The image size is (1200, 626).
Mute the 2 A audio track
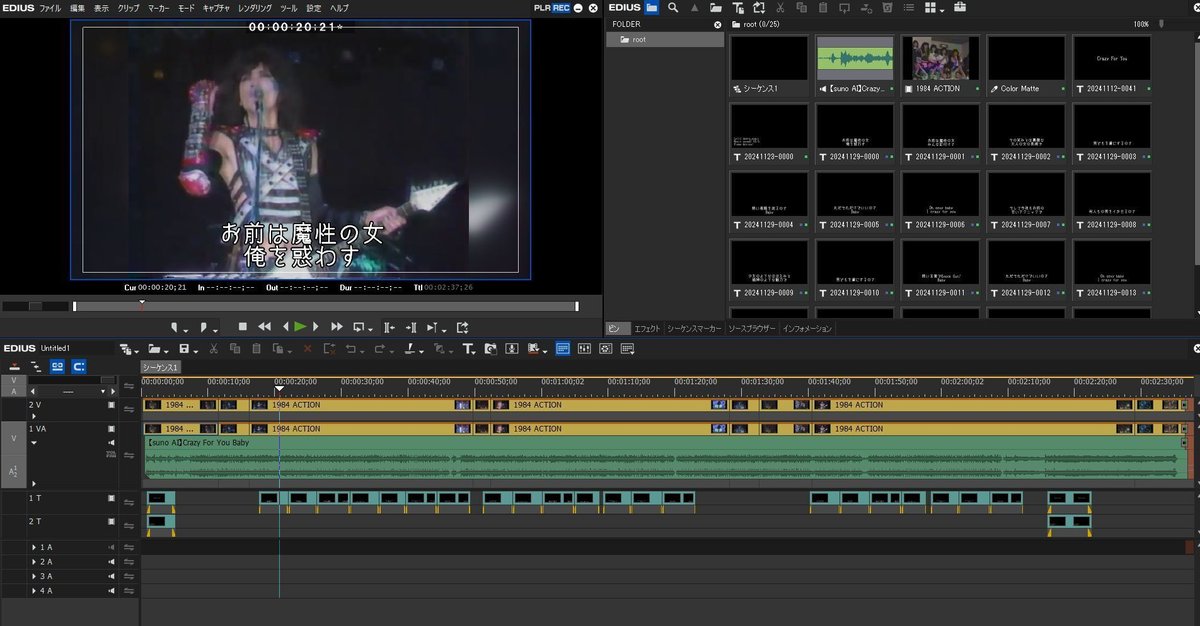click(110, 562)
